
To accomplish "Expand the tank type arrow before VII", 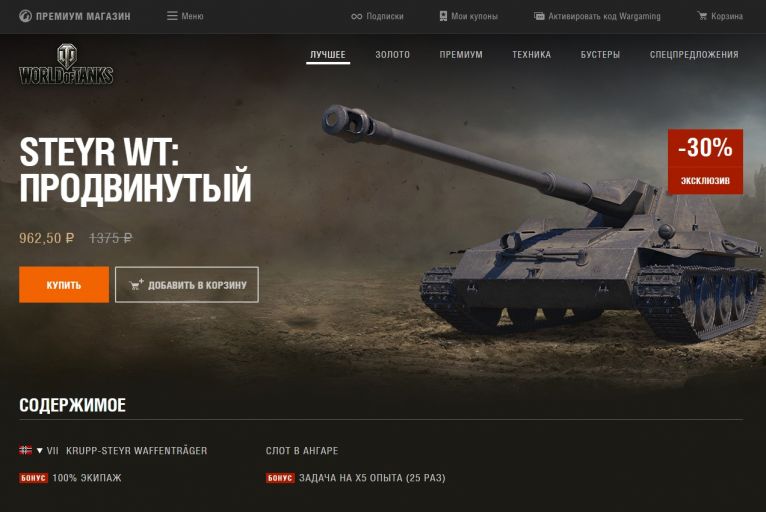I will coord(40,450).
